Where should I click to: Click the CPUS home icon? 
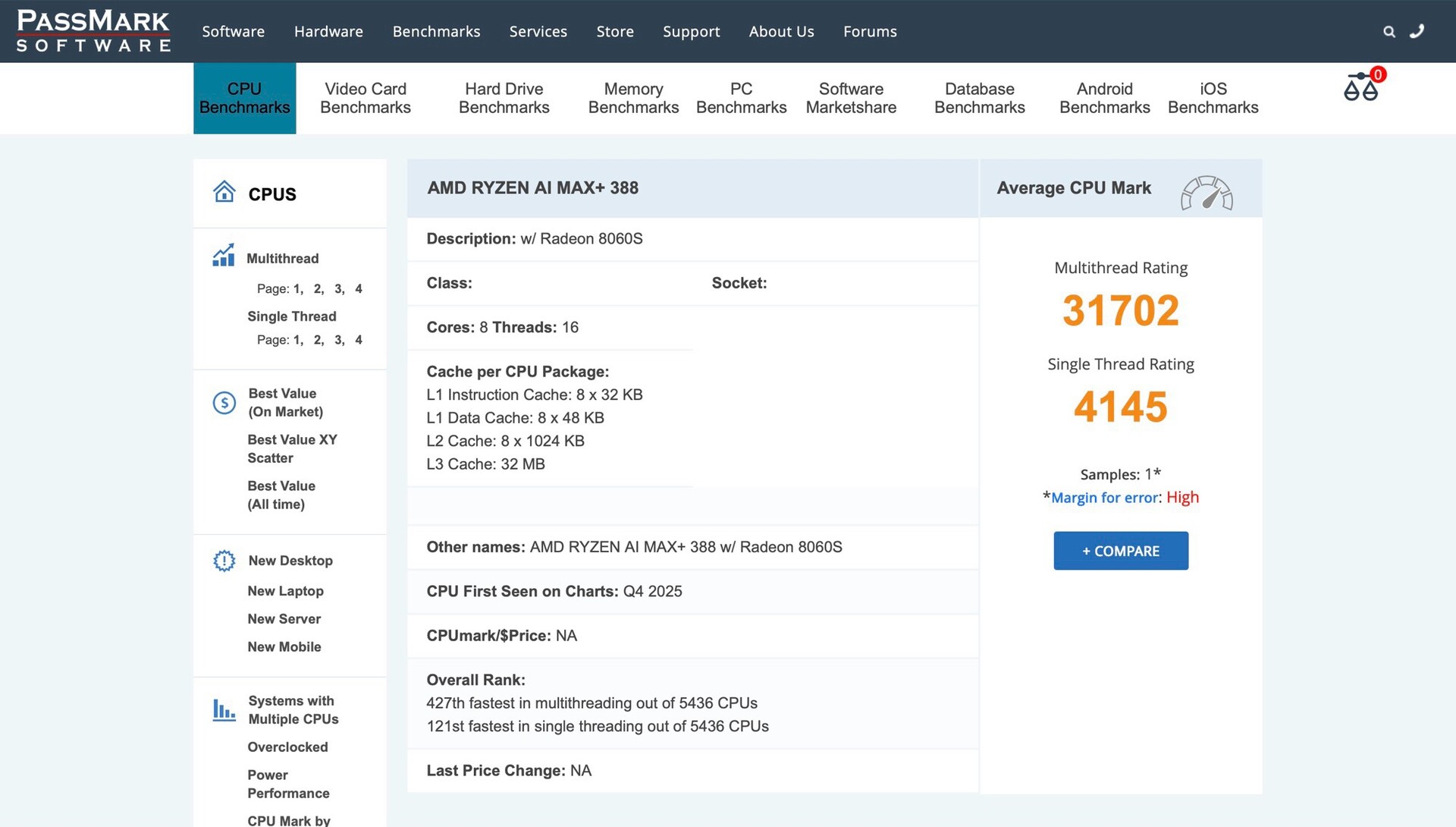coord(224,192)
